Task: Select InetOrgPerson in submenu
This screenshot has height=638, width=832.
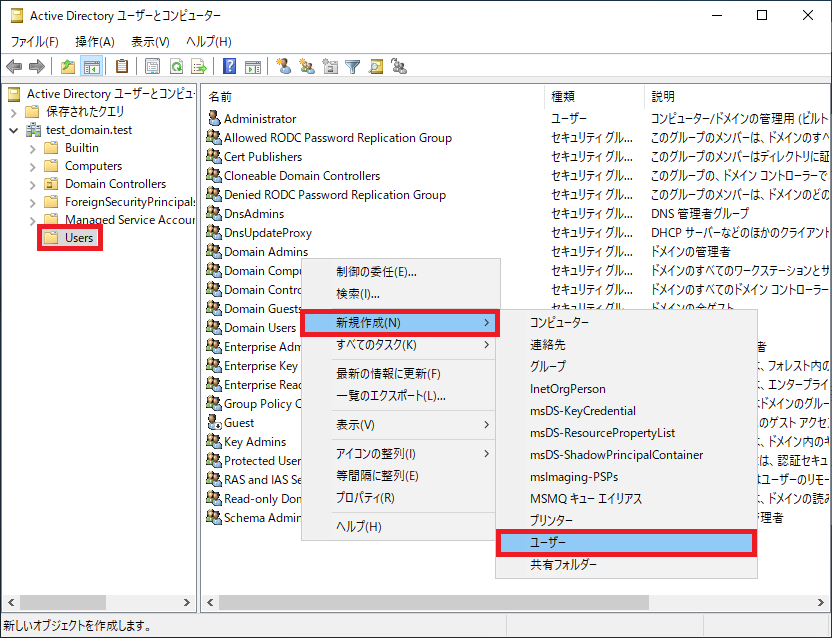Action: pos(626,389)
